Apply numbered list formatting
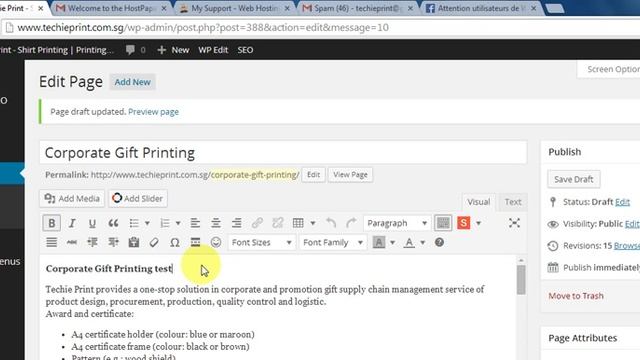The image size is (640, 360). tap(165, 223)
